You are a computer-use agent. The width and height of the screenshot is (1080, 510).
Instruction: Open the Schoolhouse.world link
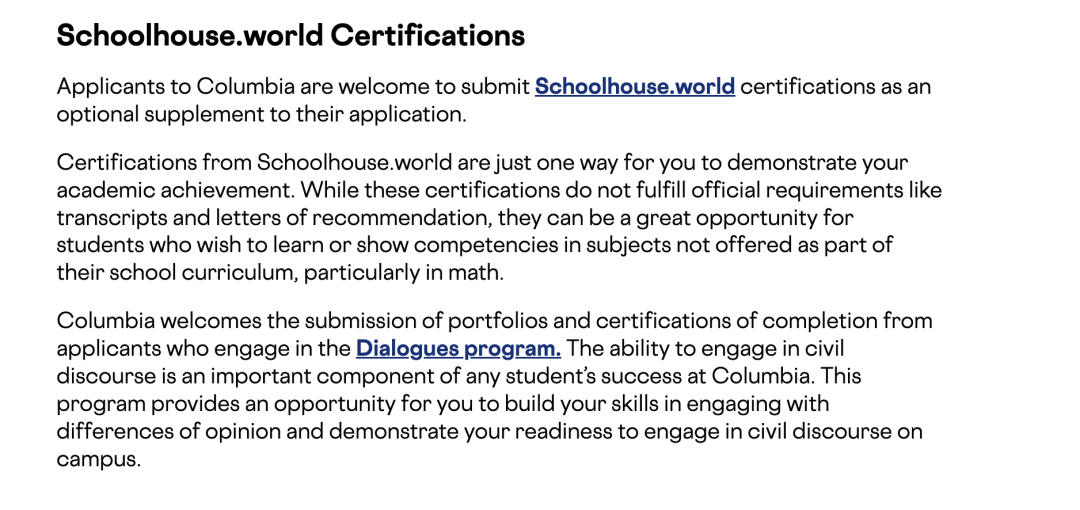pos(634,88)
